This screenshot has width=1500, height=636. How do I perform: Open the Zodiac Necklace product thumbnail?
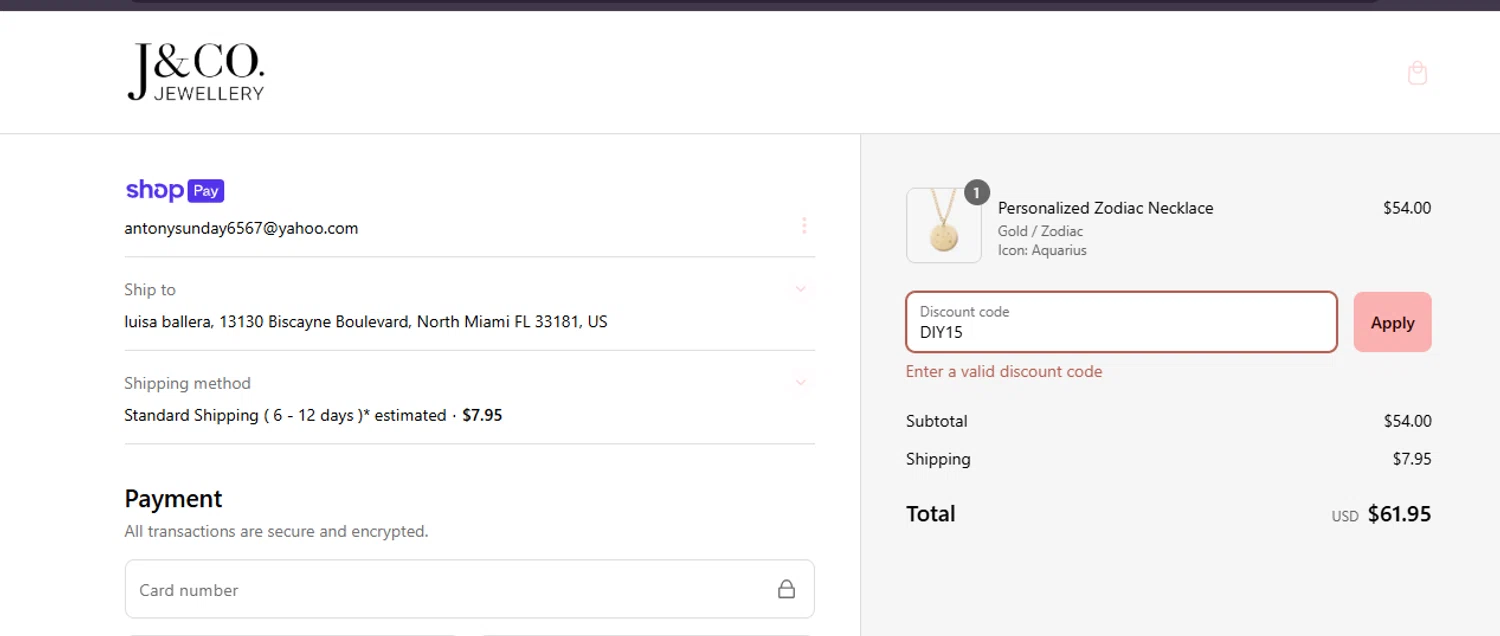943,226
